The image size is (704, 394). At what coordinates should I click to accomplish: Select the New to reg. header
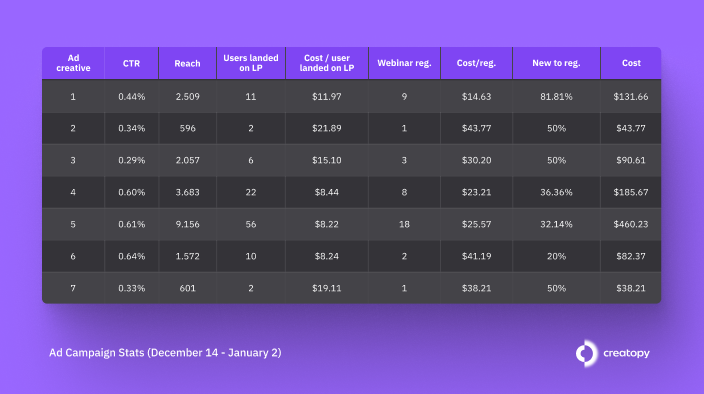556,63
